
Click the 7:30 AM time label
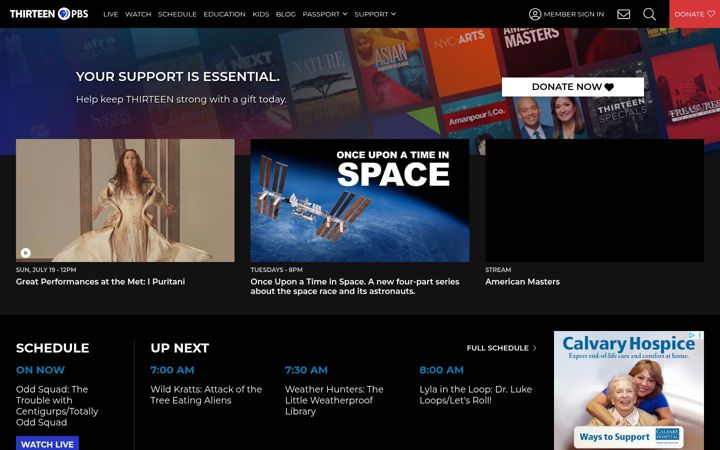coord(306,370)
